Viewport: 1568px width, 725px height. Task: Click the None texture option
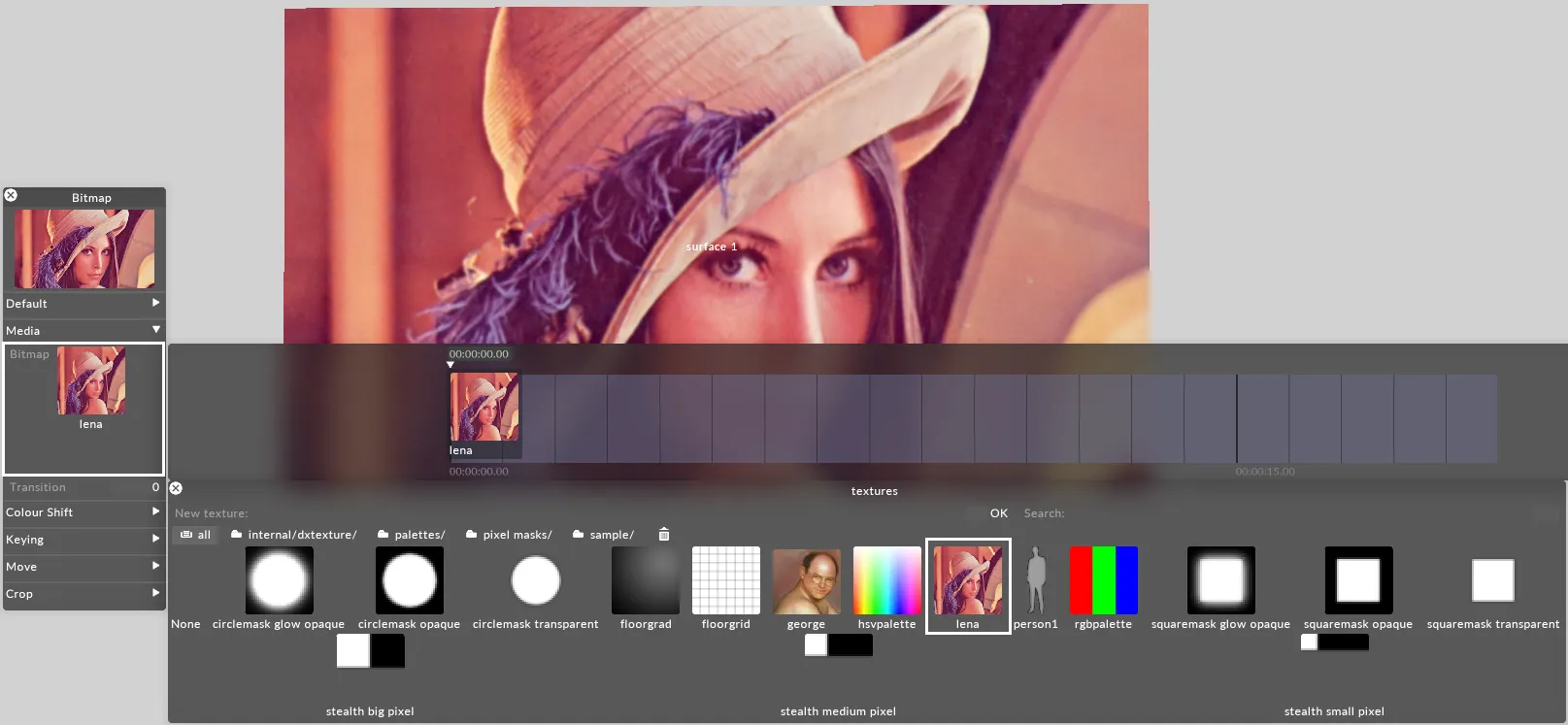(x=185, y=624)
